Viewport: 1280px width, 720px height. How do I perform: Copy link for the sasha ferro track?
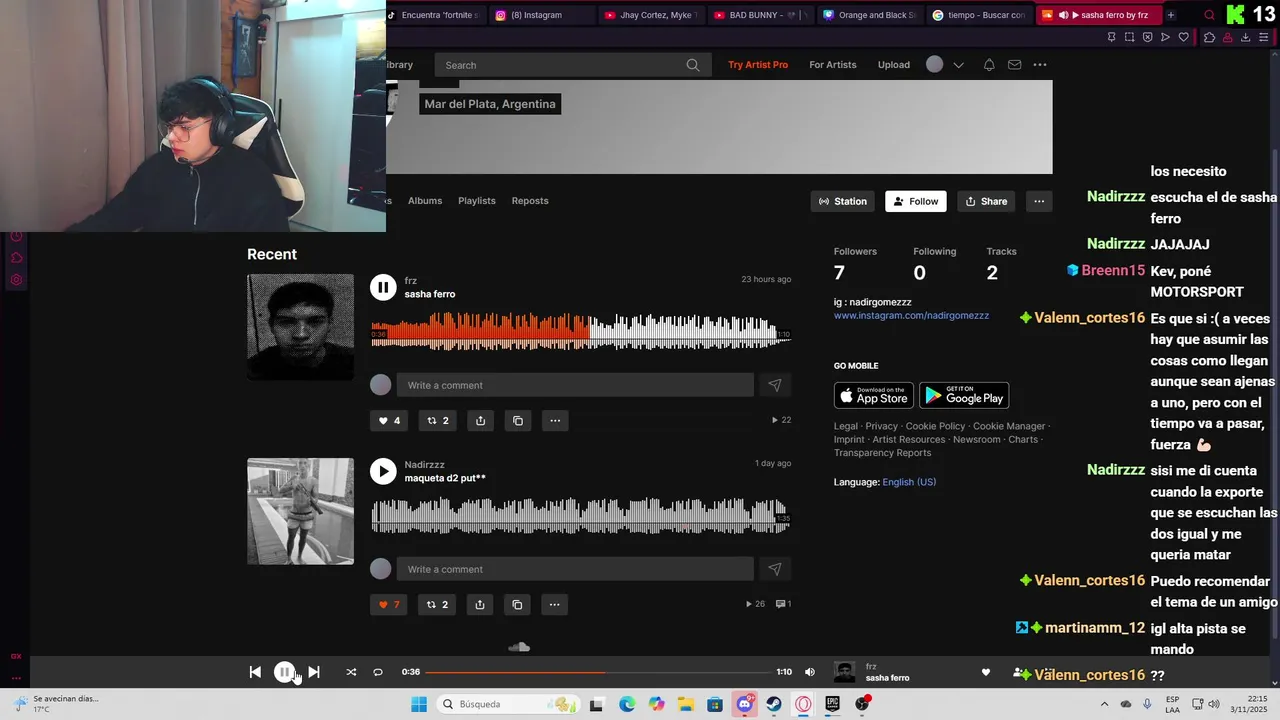[518, 421]
